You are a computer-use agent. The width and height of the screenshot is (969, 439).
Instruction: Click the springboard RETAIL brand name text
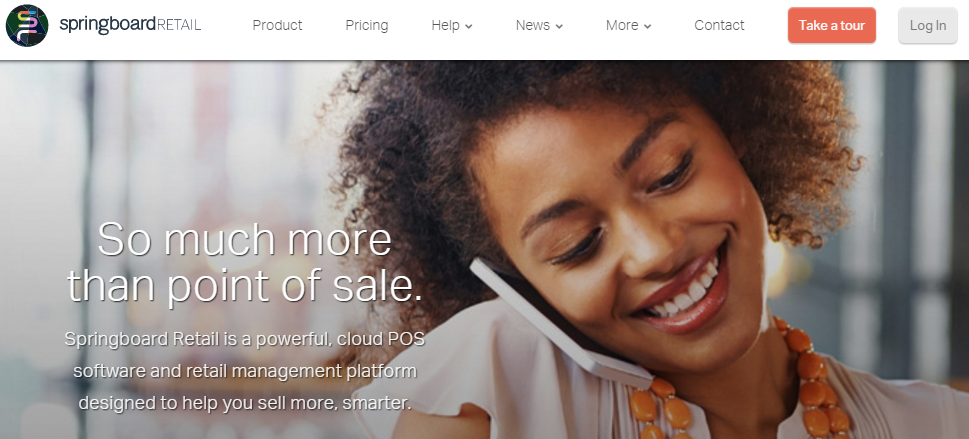pos(130,25)
